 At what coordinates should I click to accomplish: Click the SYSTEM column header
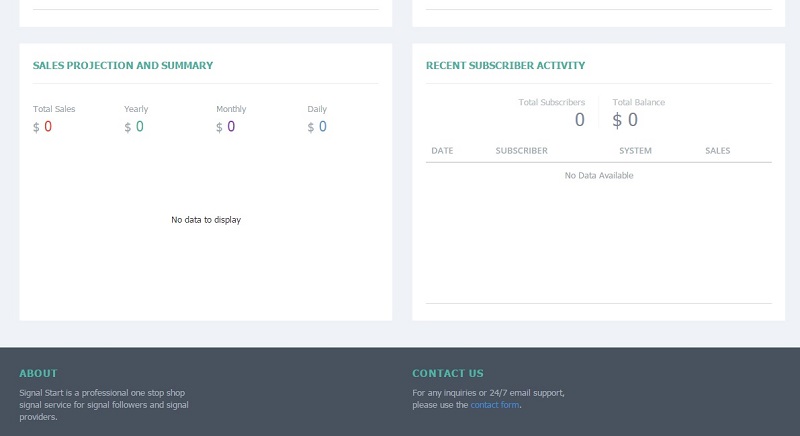[635, 151]
